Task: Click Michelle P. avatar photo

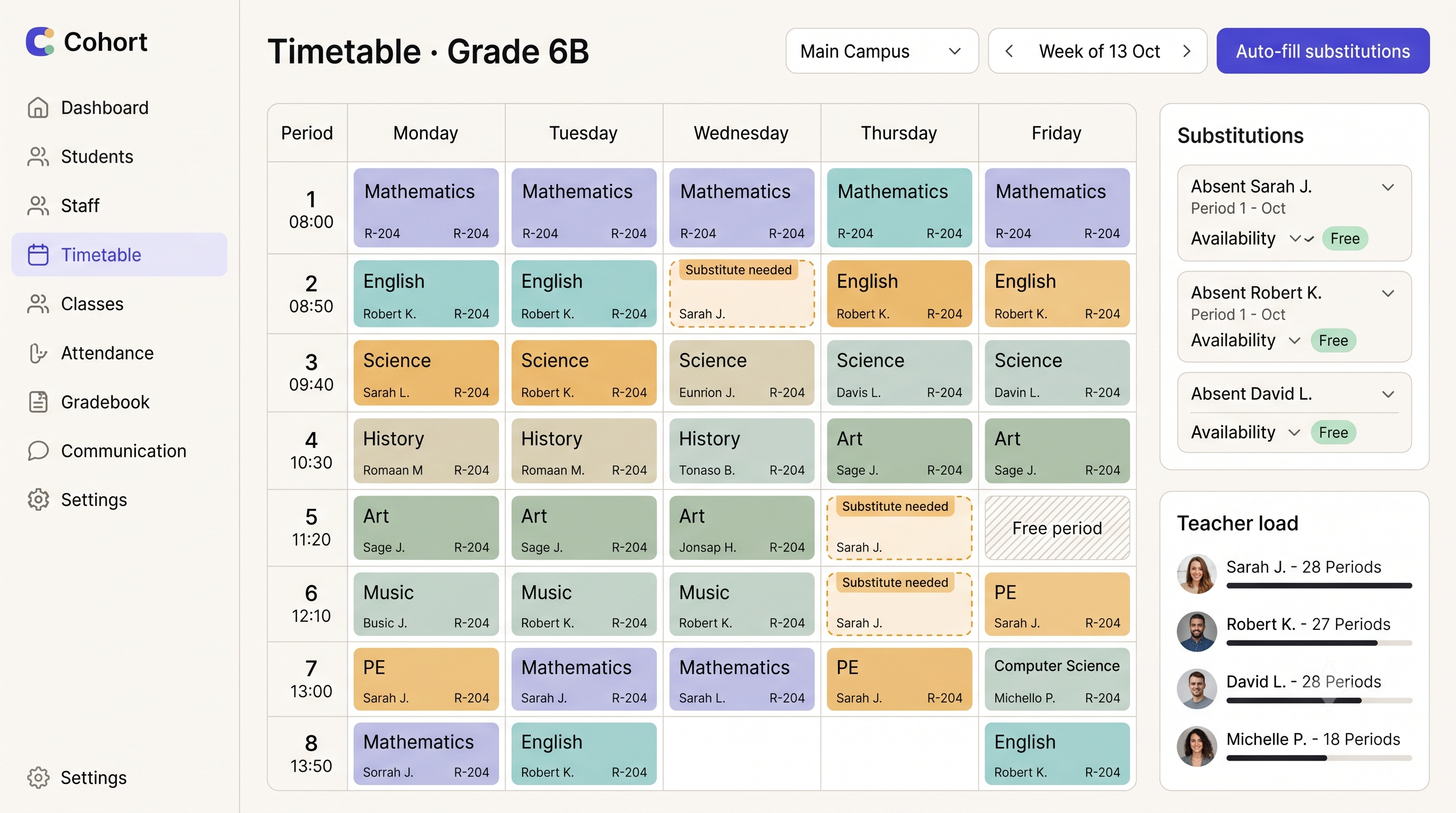Action: click(1197, 746)
